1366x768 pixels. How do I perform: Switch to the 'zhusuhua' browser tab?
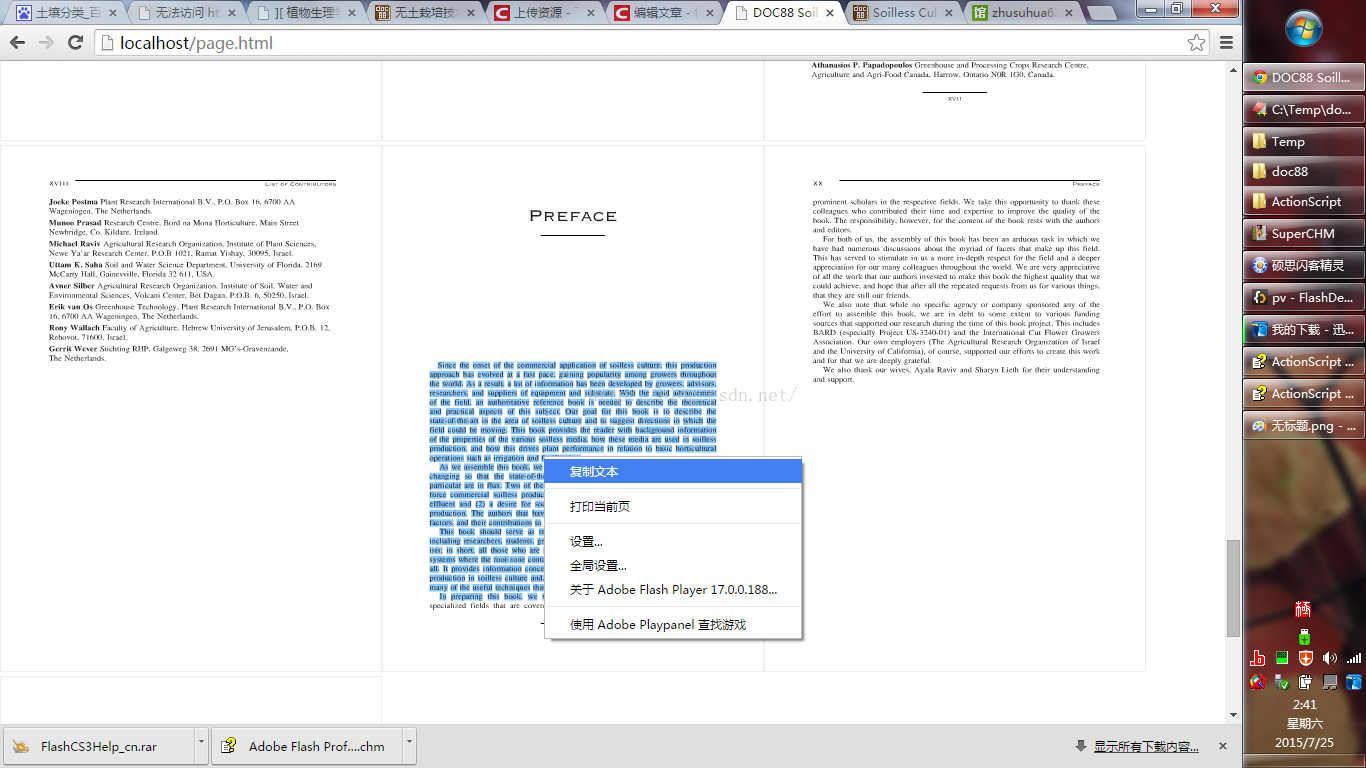[x=1024, y=13]
